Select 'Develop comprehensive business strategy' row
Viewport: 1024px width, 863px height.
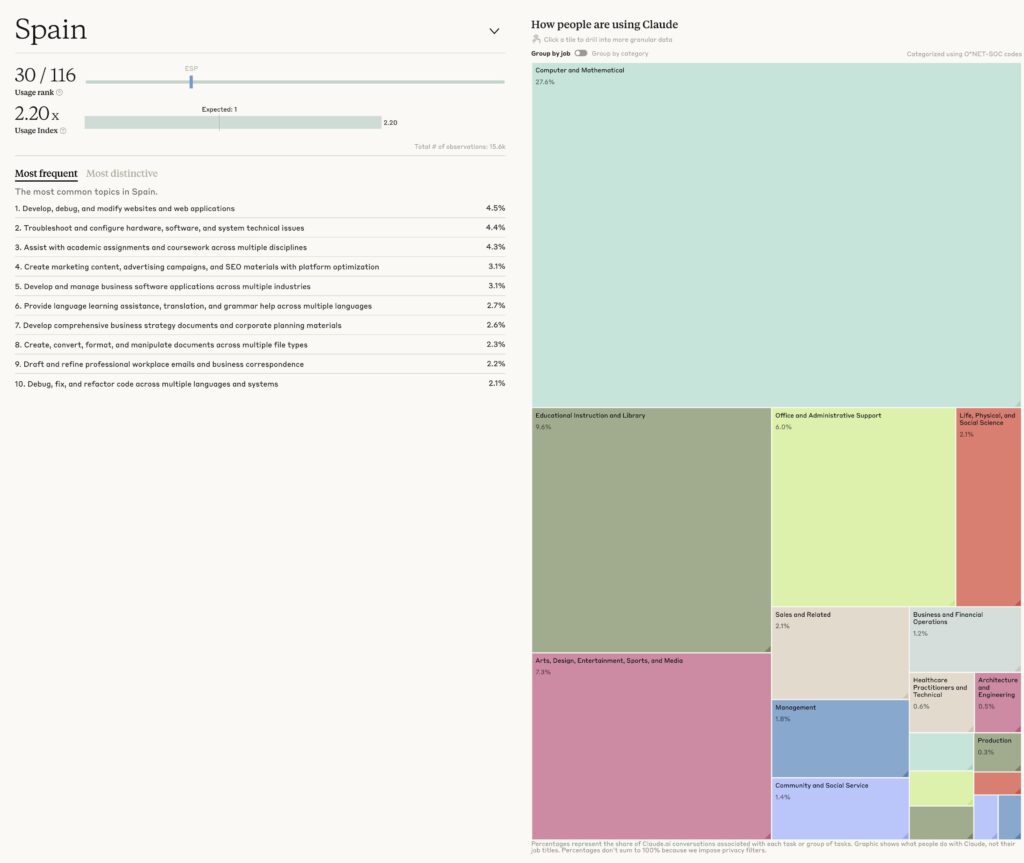[x=260, y=325]
